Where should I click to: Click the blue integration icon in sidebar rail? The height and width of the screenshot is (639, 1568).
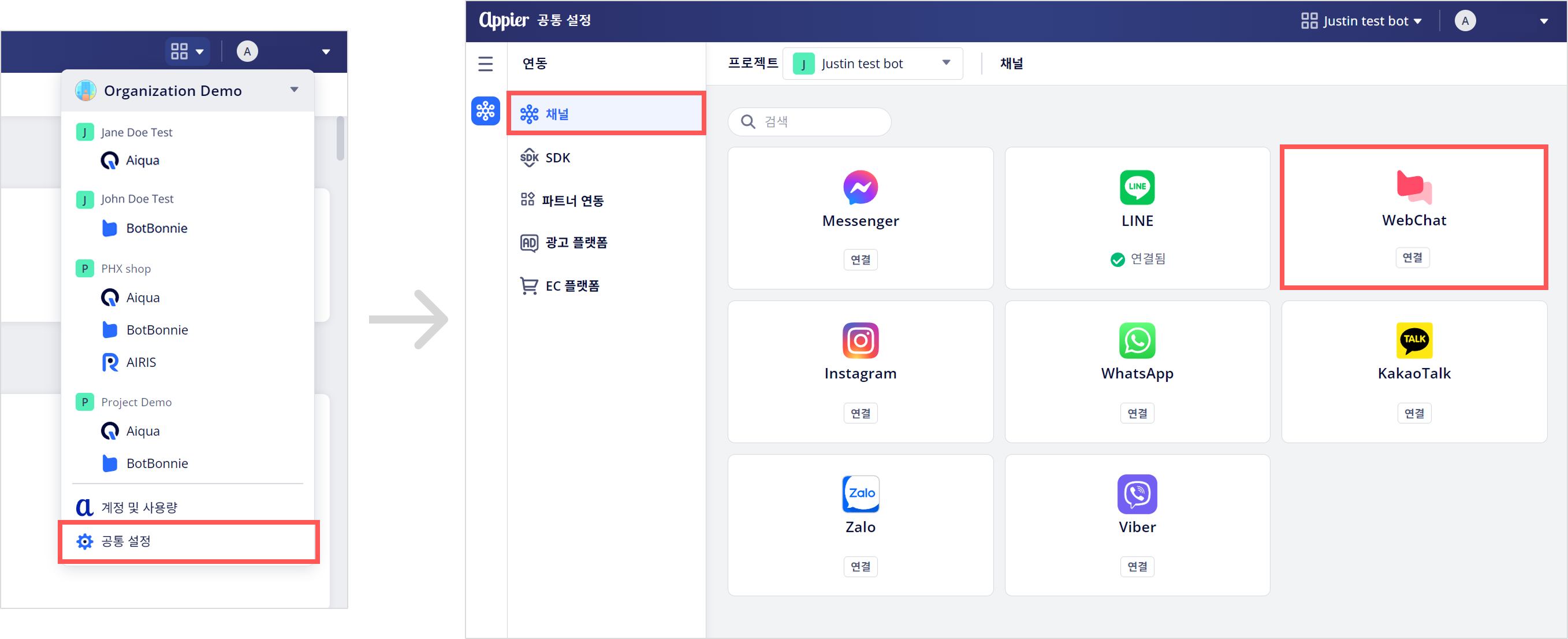click(x=486, y=111)
